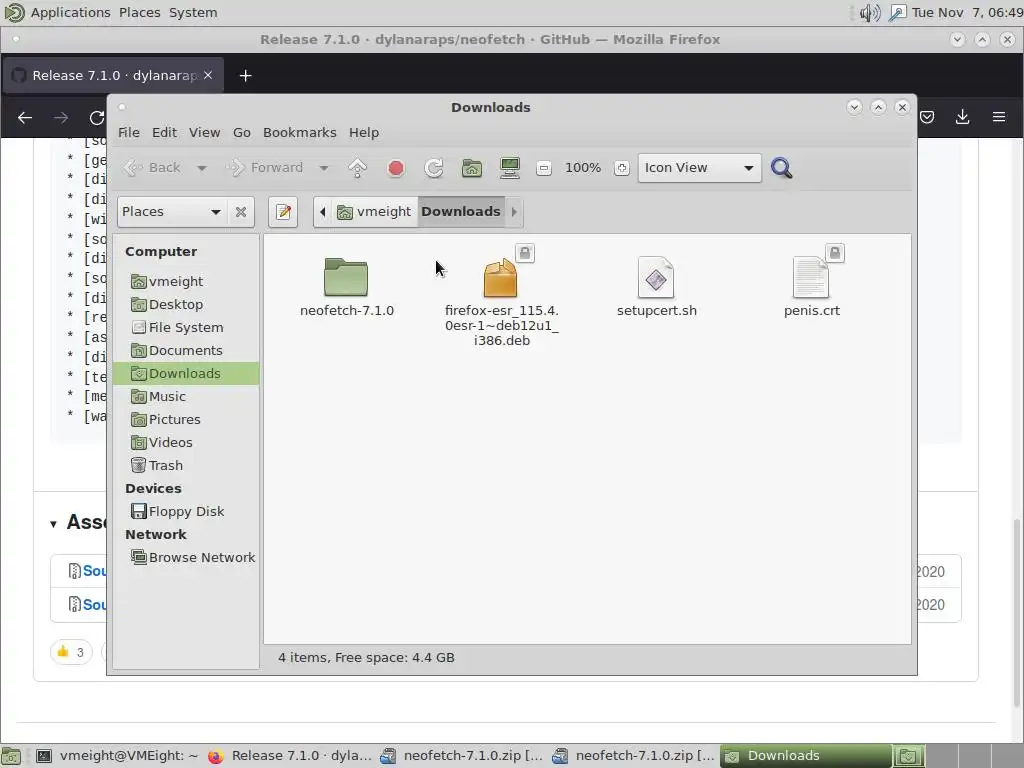
Task: Open the Edit menu
Action: (x=165, y=133)
